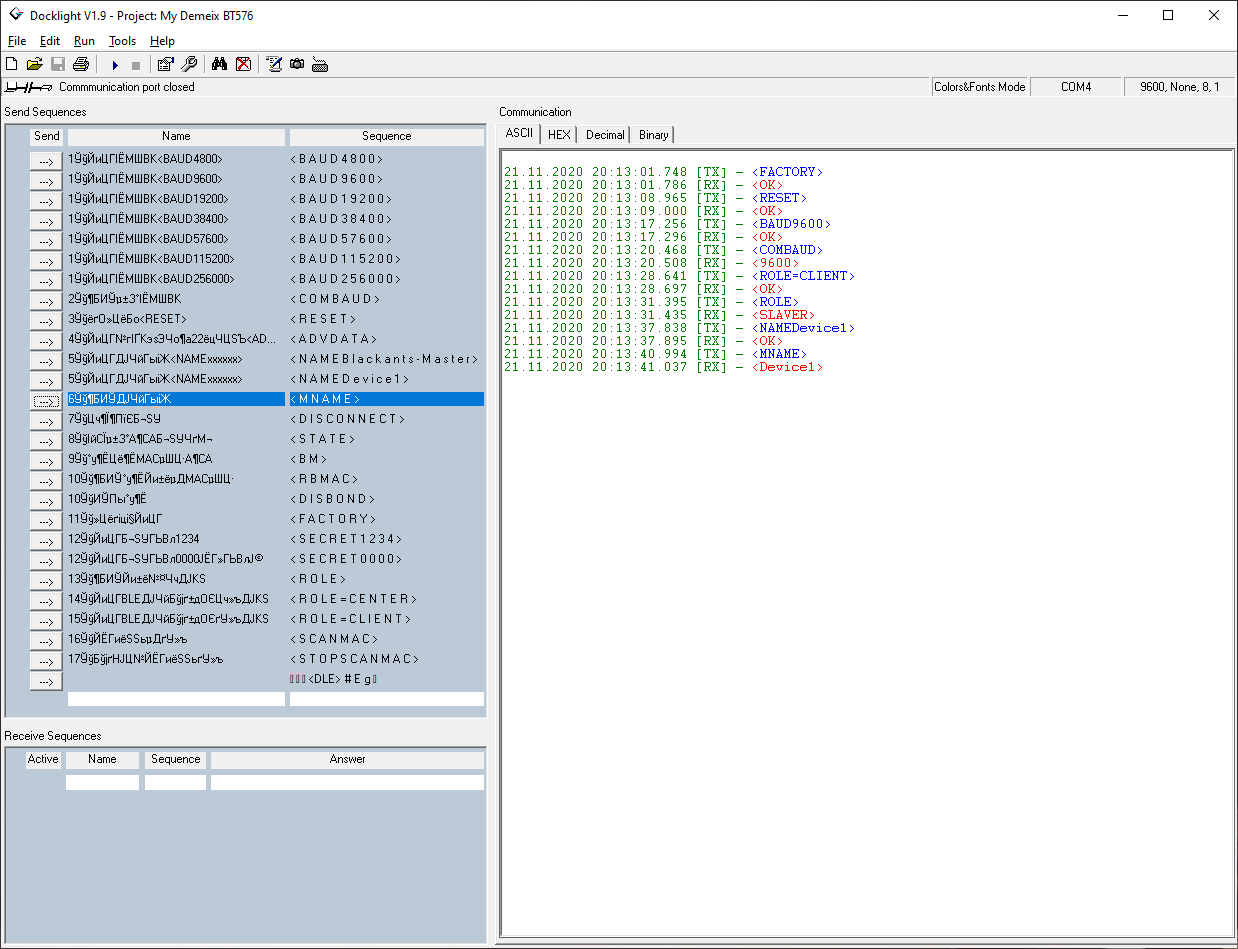
Task: Open keyboard console toolbar icon
Action: [x=320, y=64]
